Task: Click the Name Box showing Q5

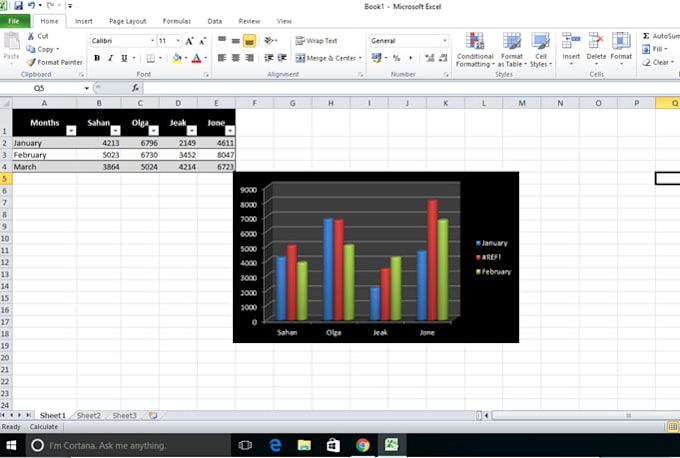Action: 40,88
